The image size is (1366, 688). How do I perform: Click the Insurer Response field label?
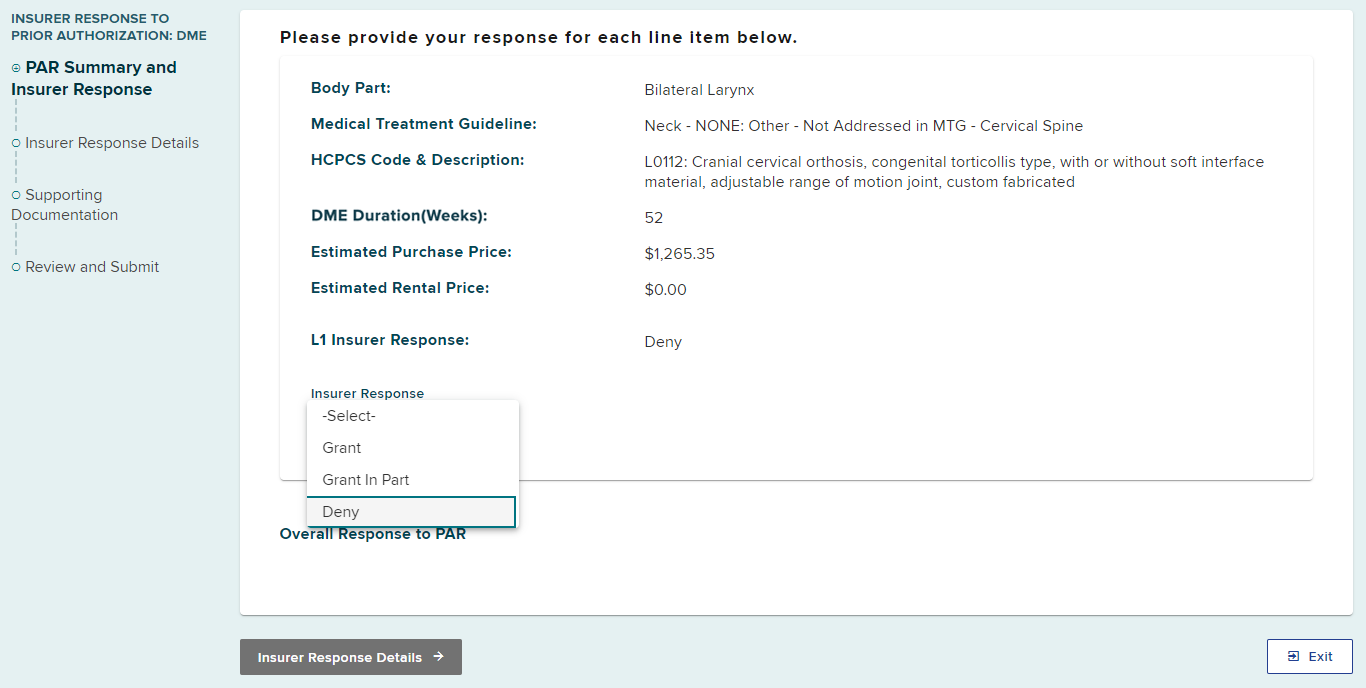click(x=367, y=394)
